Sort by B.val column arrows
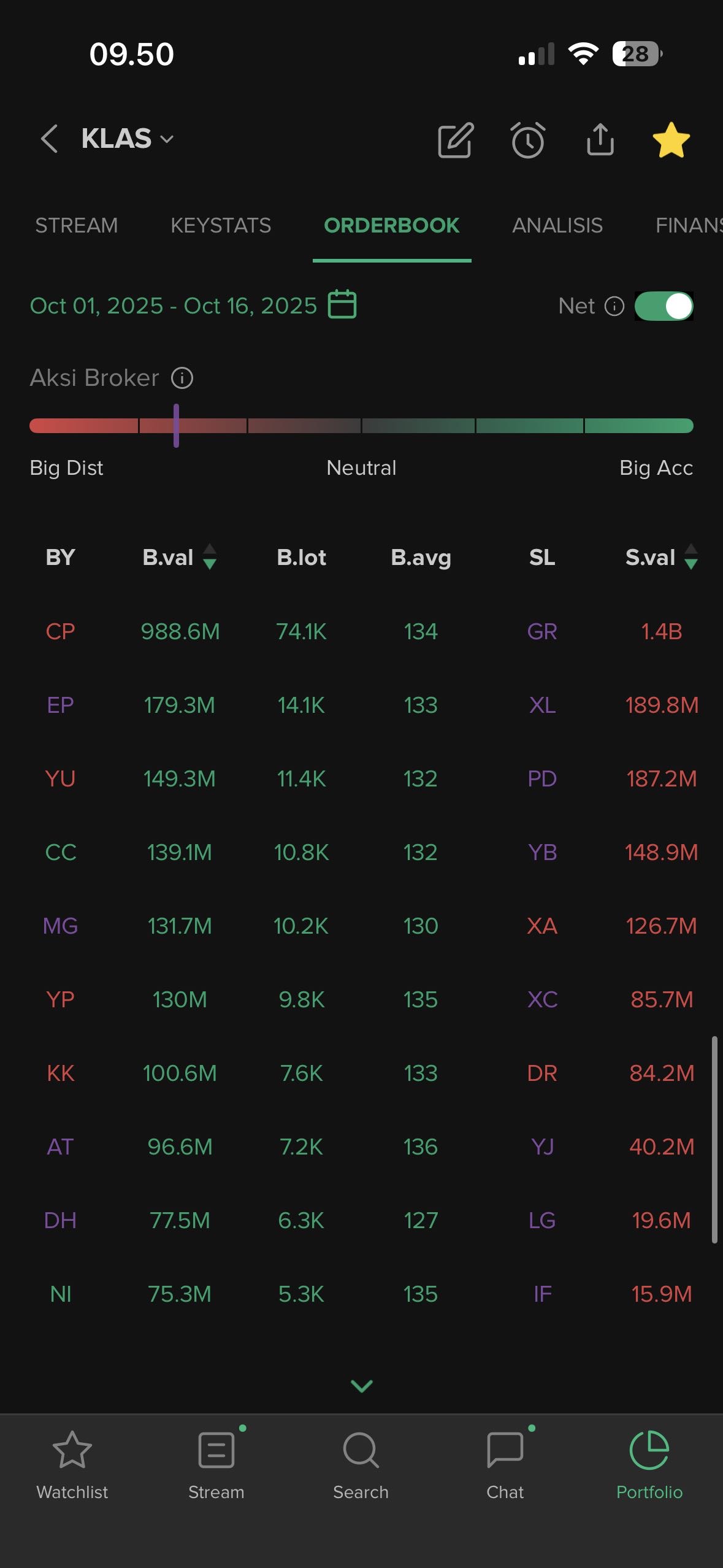723x1568 pixels. coord(209,557)
